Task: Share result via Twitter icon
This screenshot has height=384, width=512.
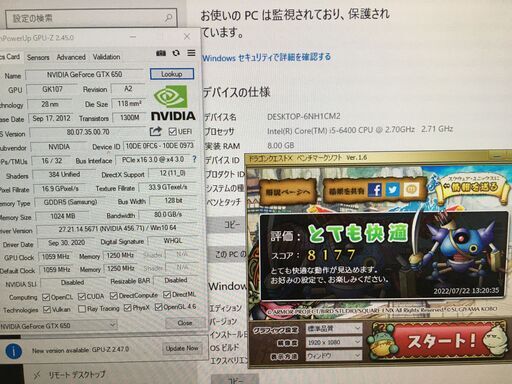Action: click(392, 190)
